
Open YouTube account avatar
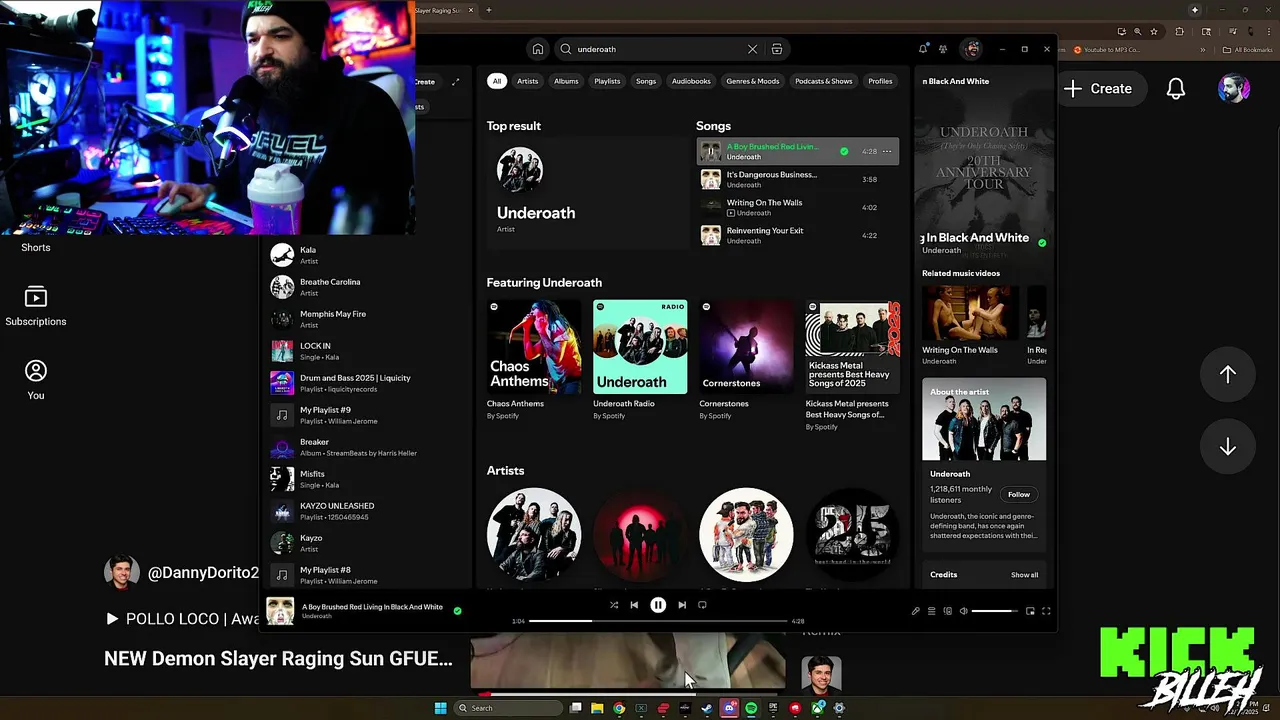[1234, 88]
